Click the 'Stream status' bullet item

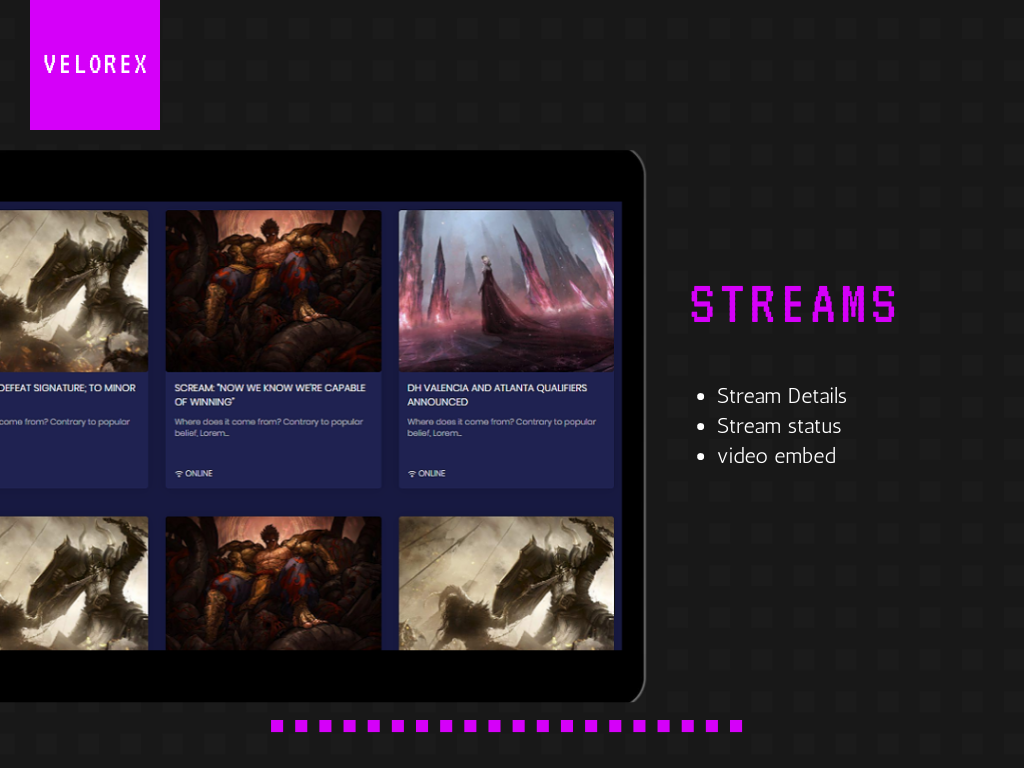tap(778, 426)
